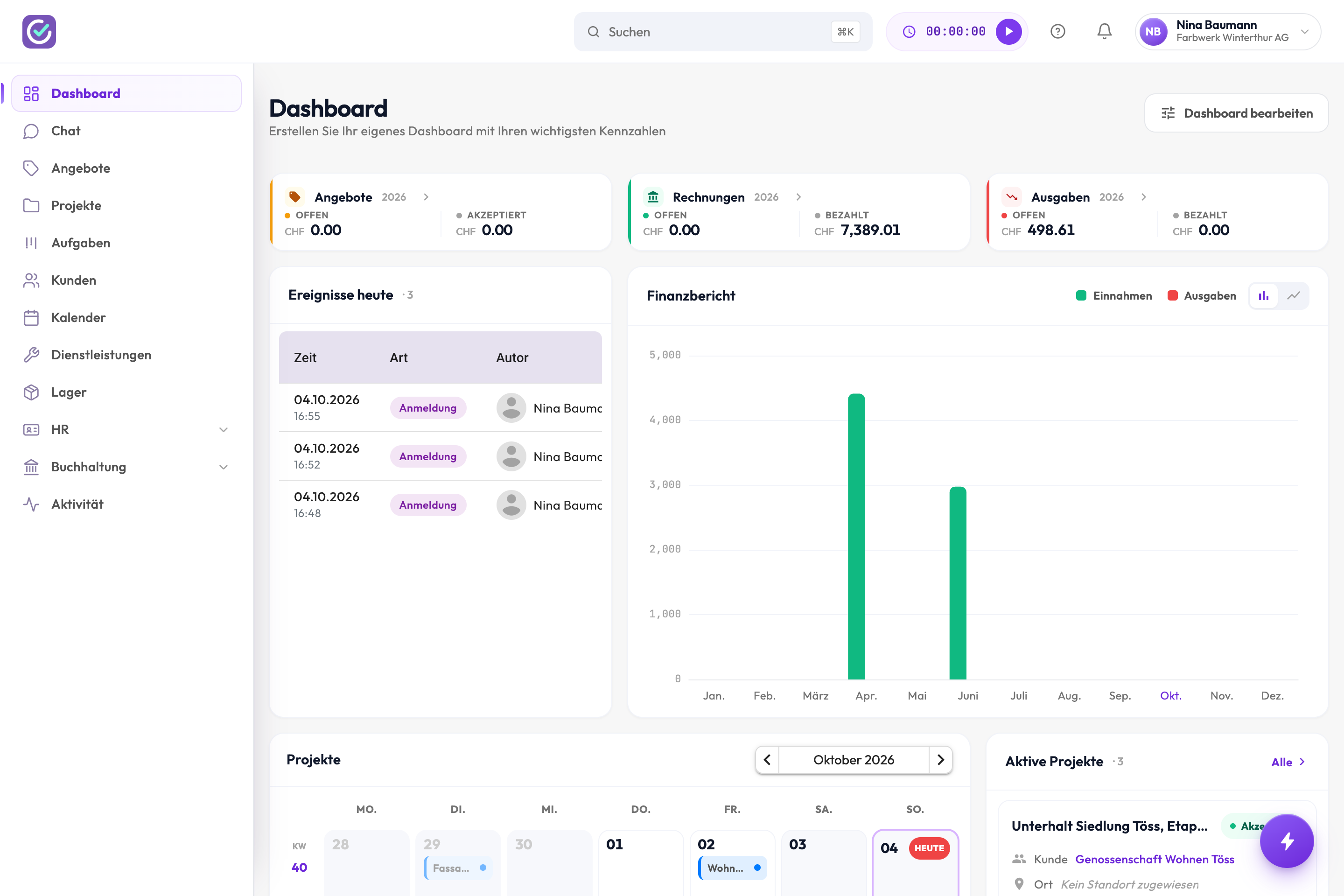Select calendar day 04 marked HEUTE

pyautogui.click(x=915, y=863)
